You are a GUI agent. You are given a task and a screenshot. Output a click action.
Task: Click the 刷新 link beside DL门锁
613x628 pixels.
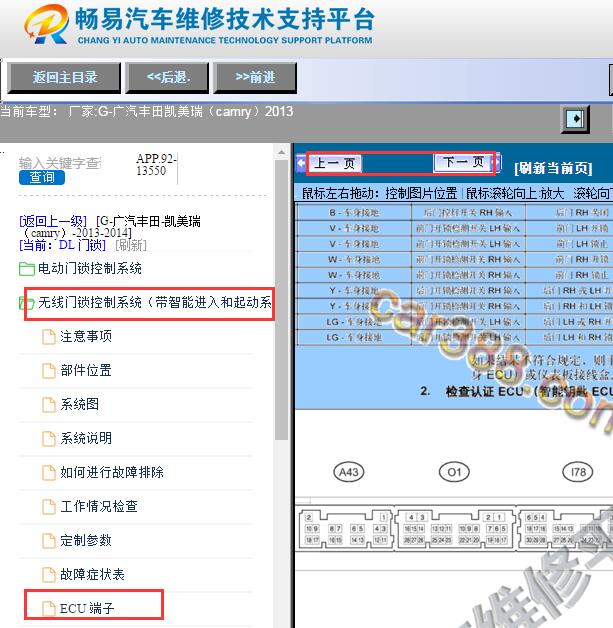[x=131, y=245]
